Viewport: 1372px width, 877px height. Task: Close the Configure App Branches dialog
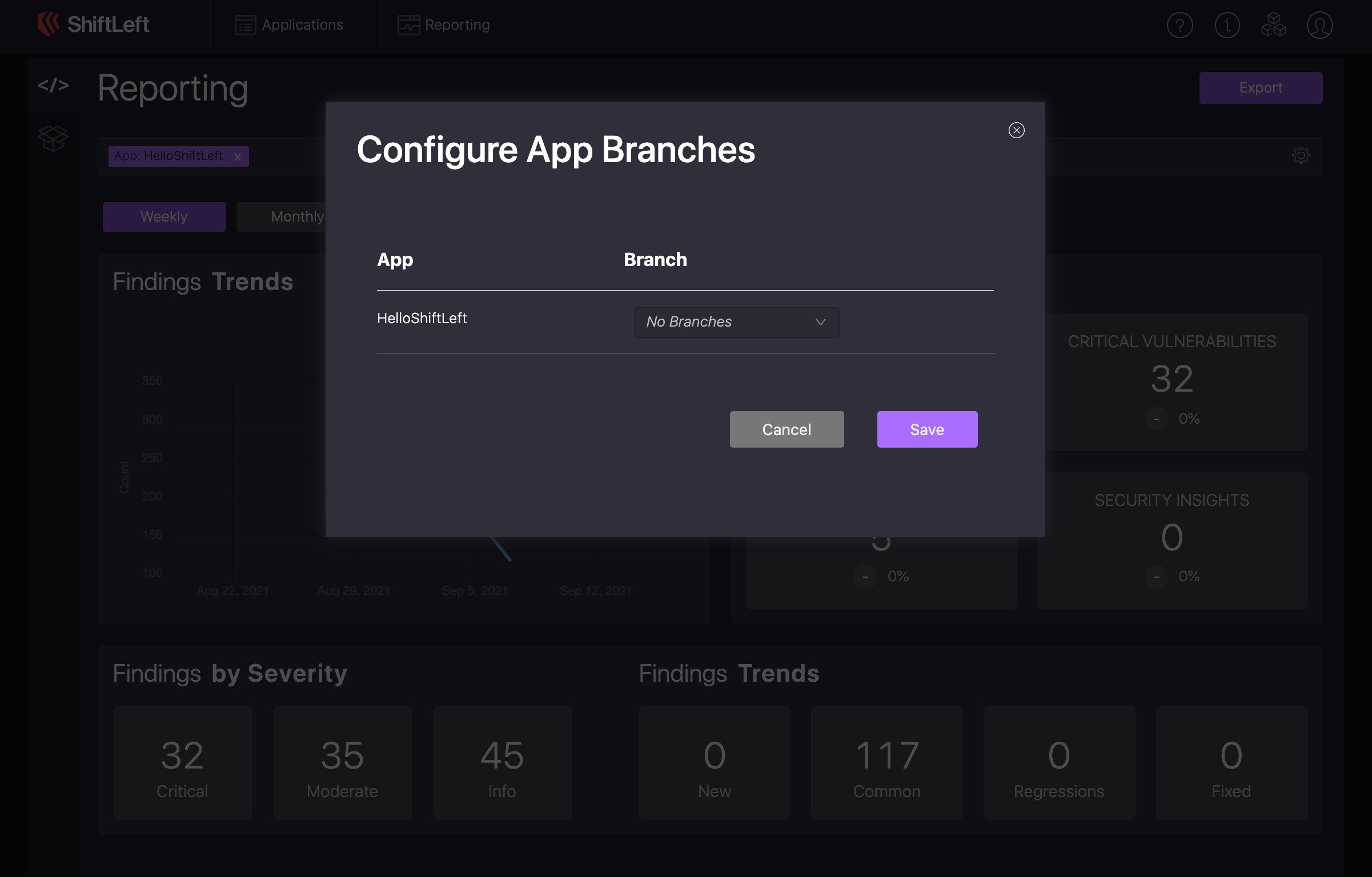click(x=1016, y=130)
